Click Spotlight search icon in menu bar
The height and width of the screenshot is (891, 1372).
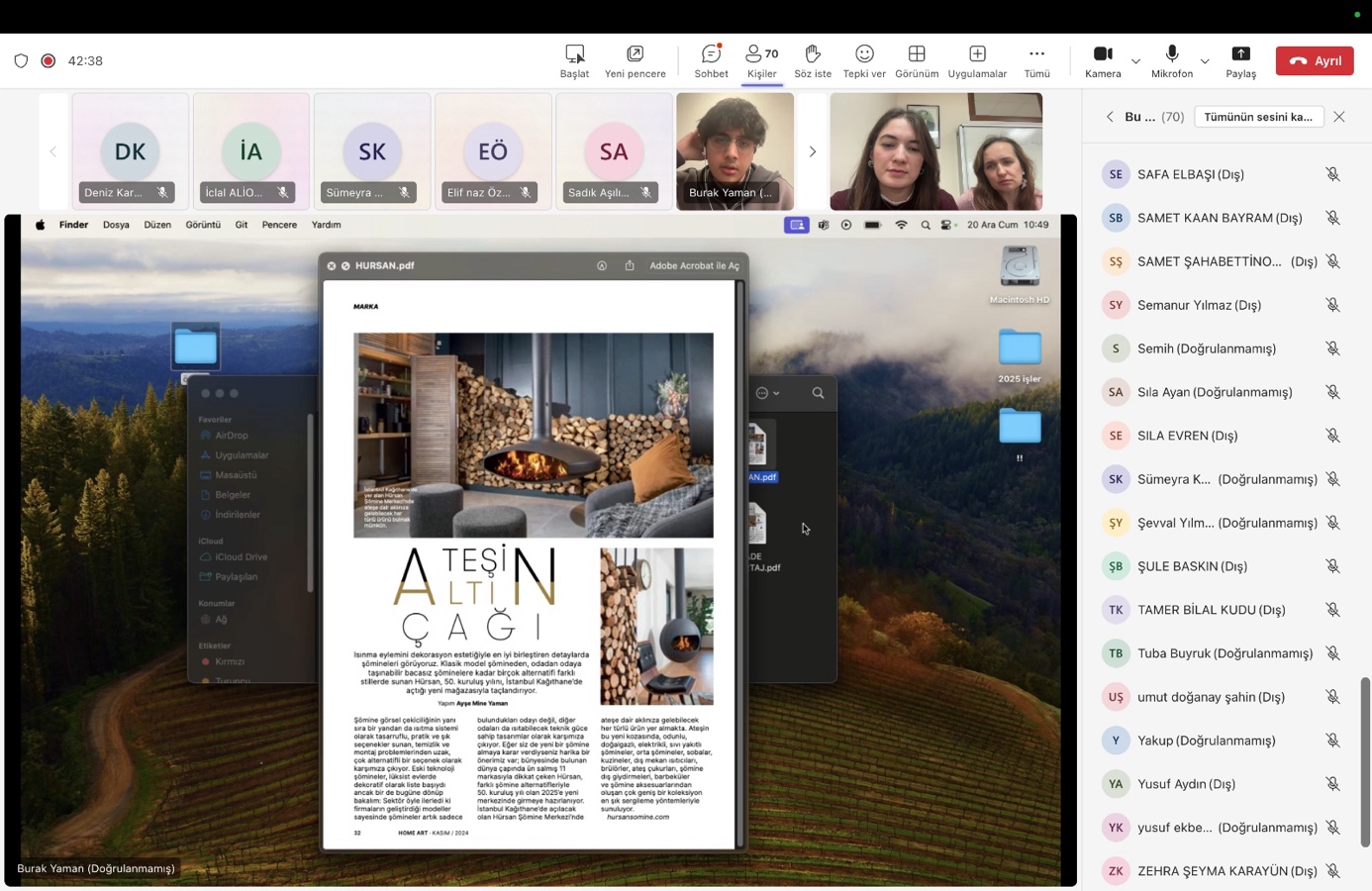pos(926,225)
